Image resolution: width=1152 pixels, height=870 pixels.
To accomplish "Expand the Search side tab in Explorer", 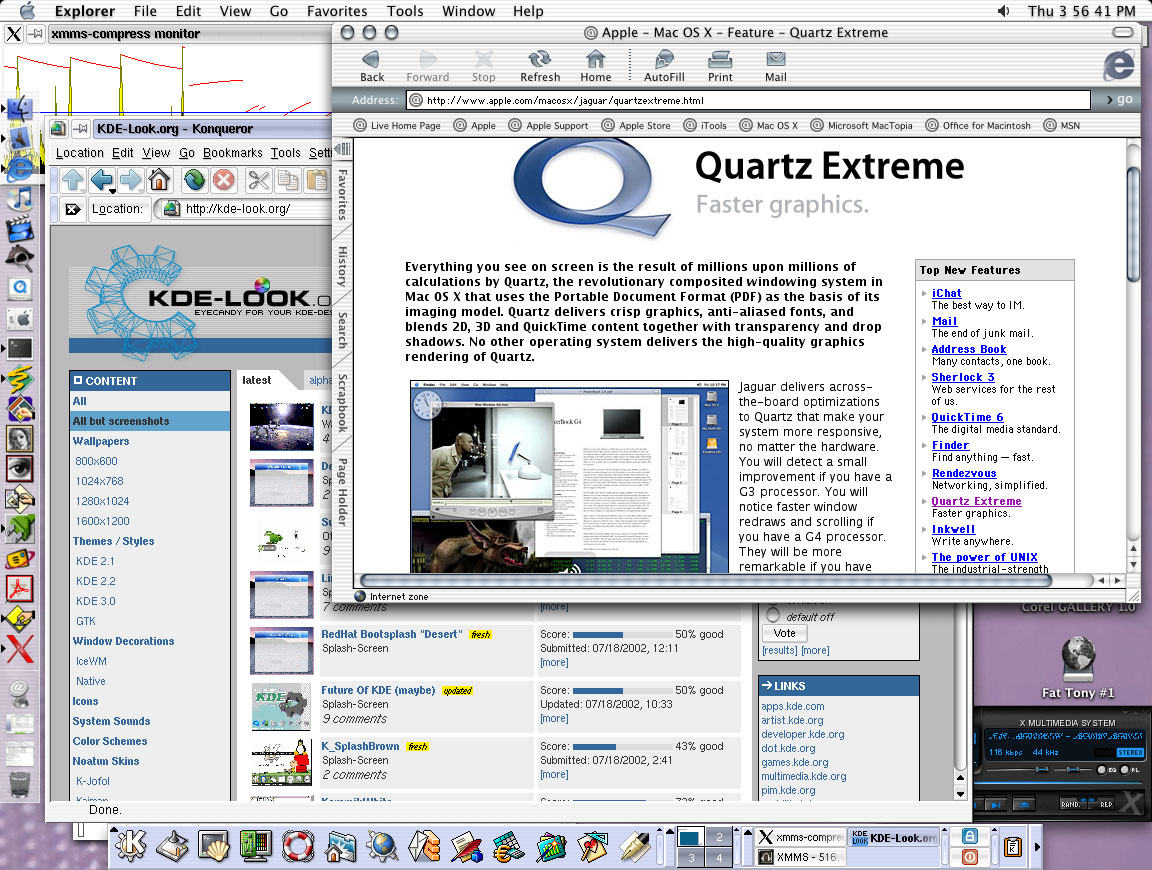I will (x=342, y=330).
